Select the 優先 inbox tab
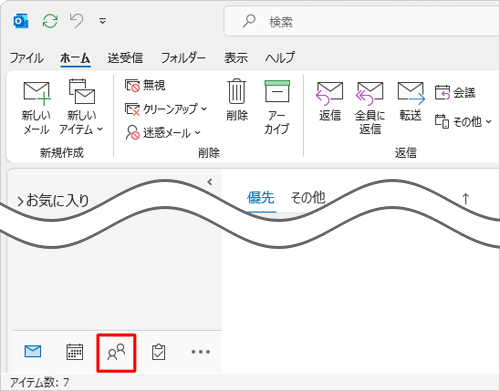Screen dimensions: 500x391 [261, 198]
